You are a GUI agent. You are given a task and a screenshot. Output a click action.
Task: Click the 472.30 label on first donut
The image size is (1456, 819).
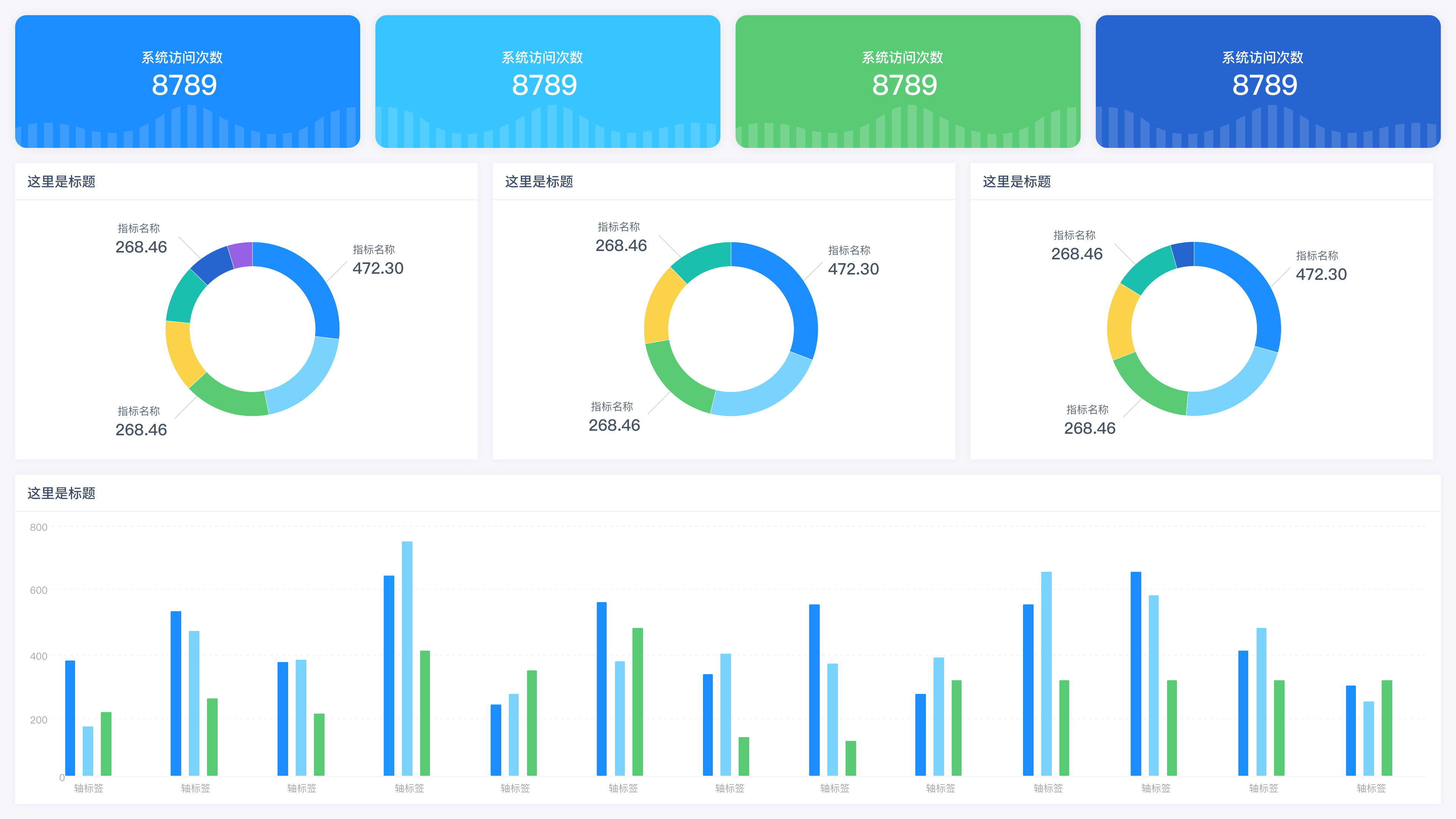[378, 268]
